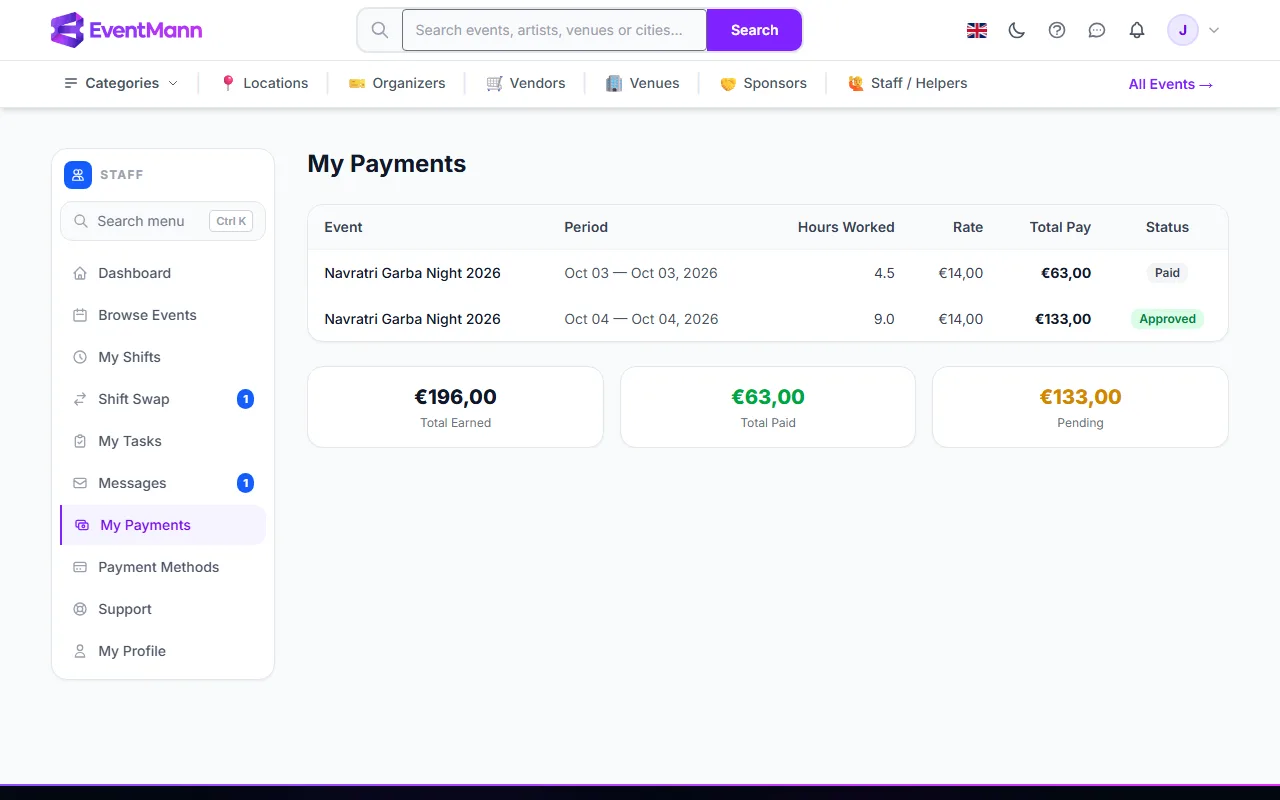Screen dimensions: 1280x800
Task: Click the €63,00 Total Paid card
Action: pyautogui.click(x=768, y=407)
